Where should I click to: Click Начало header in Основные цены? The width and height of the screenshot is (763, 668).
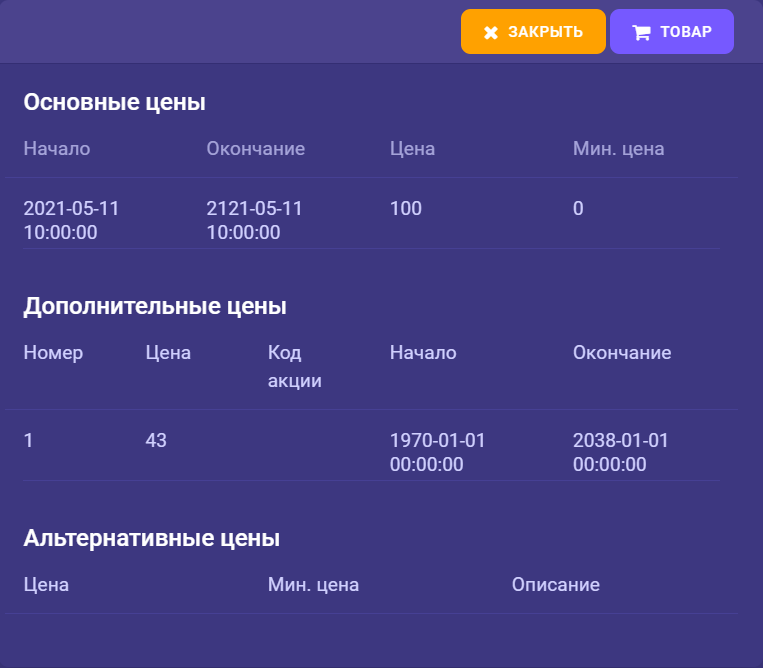click(x=57, y=149)
